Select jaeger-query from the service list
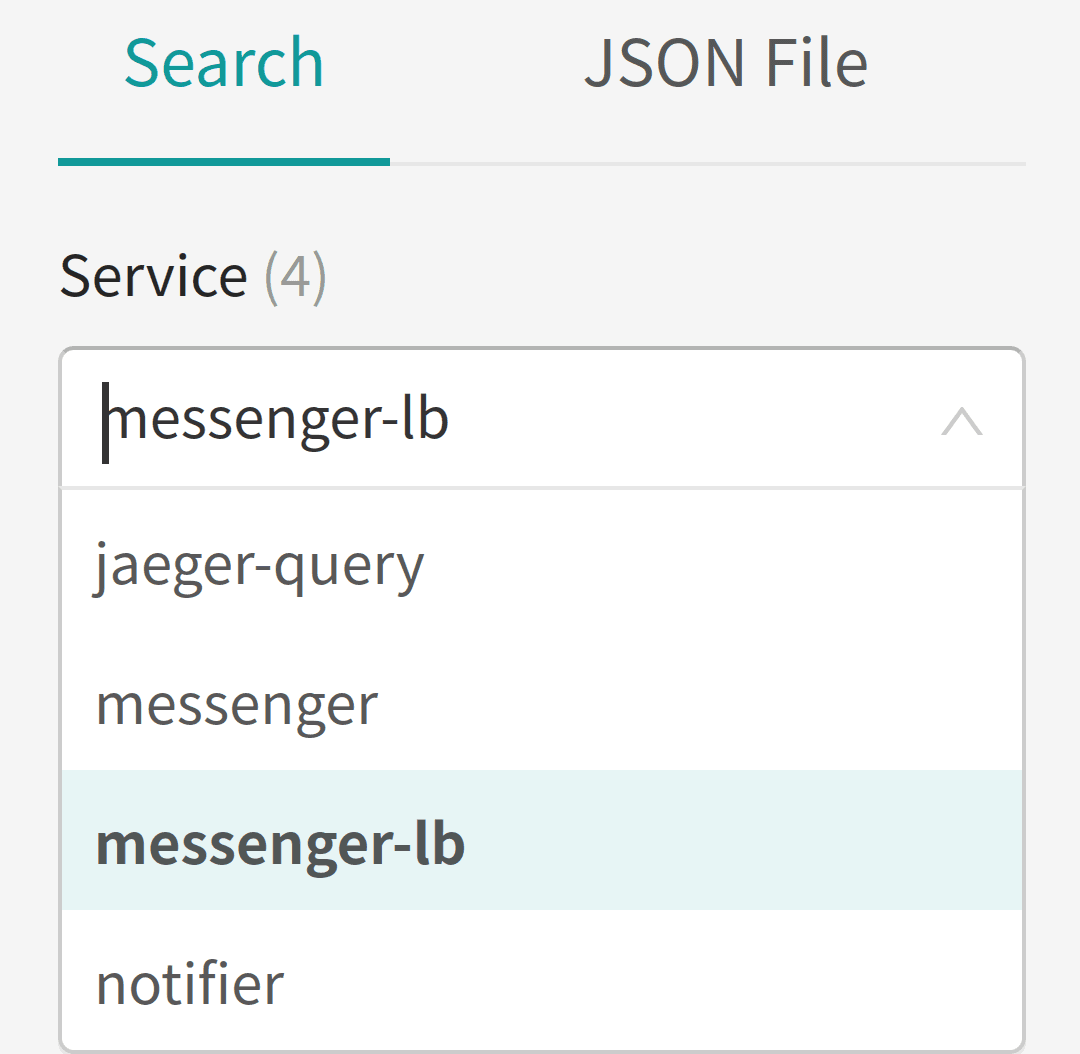Image resolution: width=1080 pixels, height=1054 pixels. 258,563
